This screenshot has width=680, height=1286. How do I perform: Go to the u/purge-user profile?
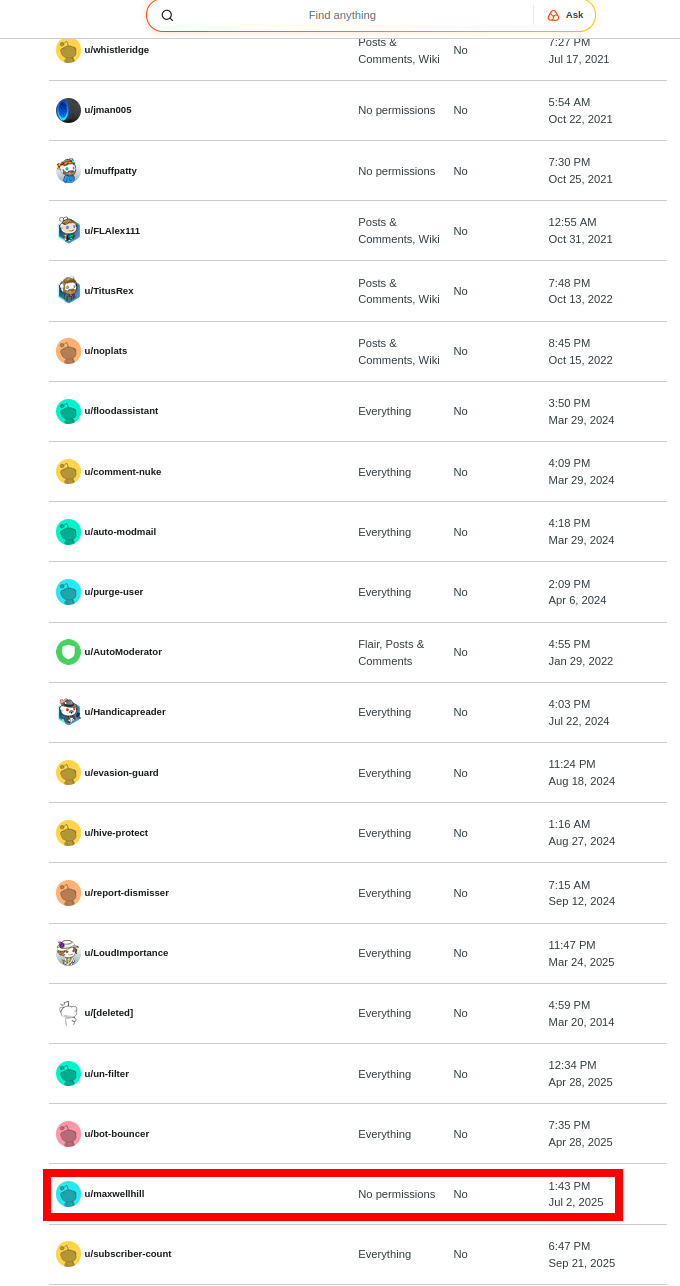[x=113, y=592]
